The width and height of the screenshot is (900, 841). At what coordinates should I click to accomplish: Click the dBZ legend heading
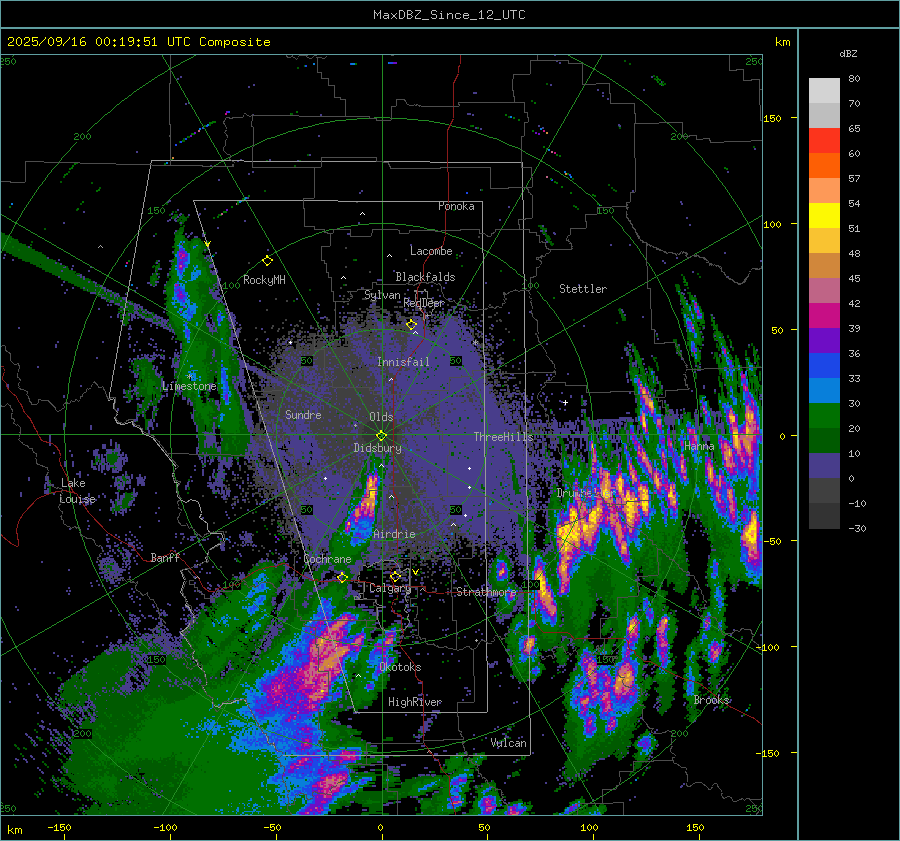(848, 53)
